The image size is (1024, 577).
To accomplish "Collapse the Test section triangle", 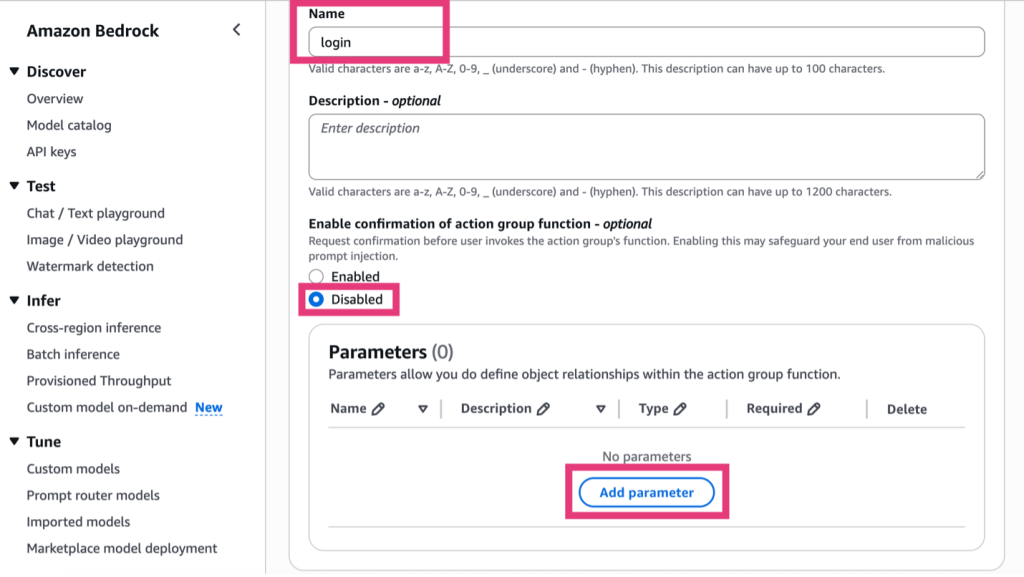I will click(14, 186).
